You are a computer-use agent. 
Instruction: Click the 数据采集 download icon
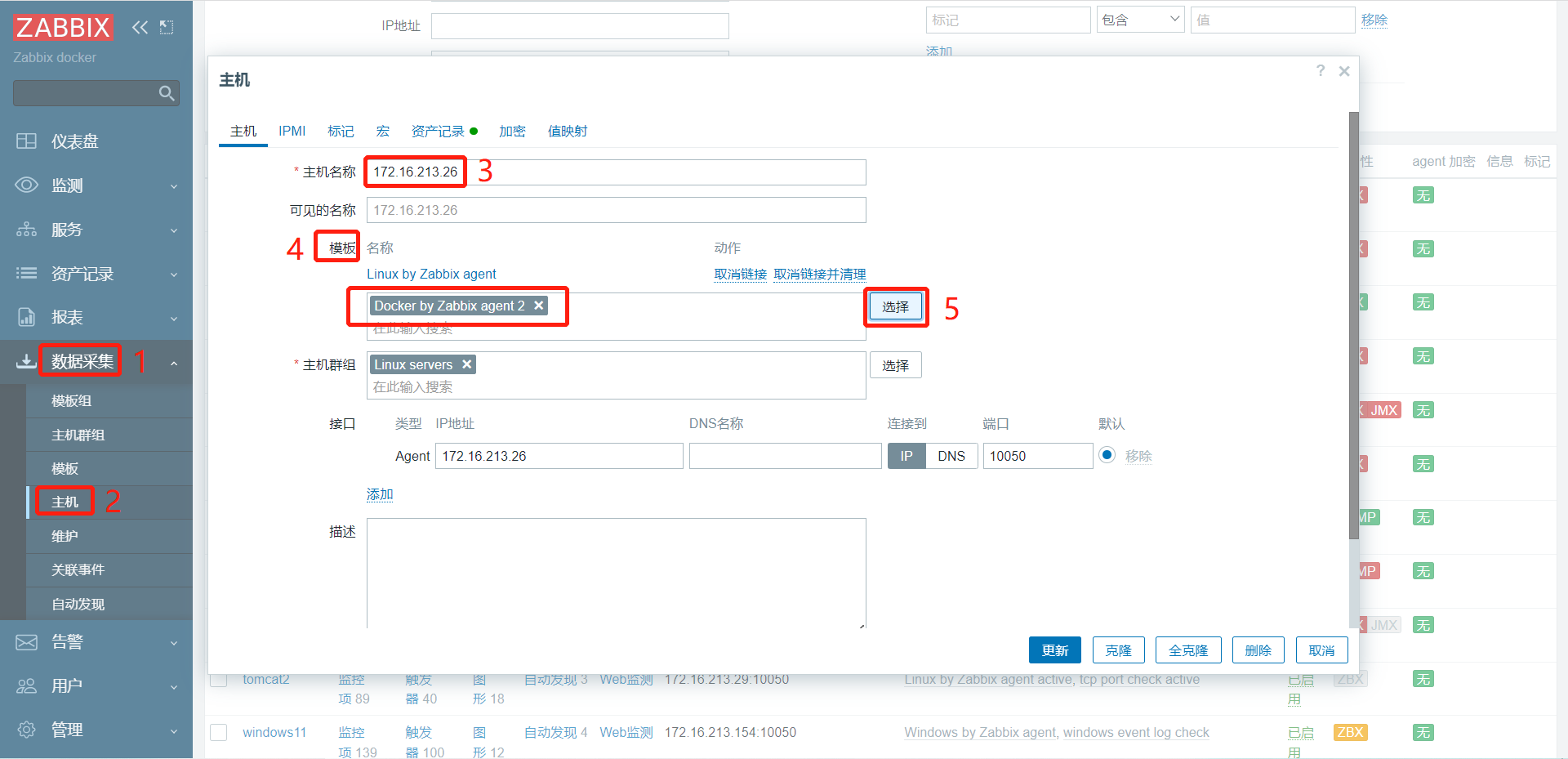tap(26, 361)
